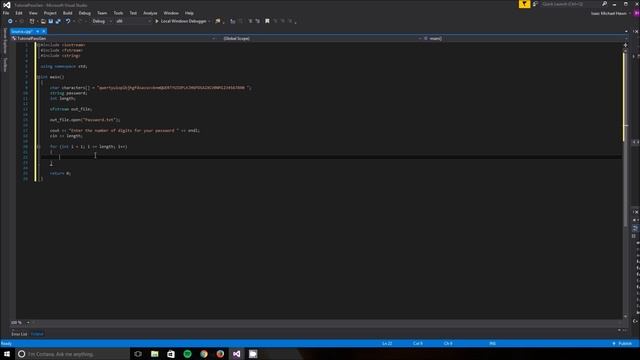
Task: Open the signed-in user account dropdown
Action: [610, 13]
